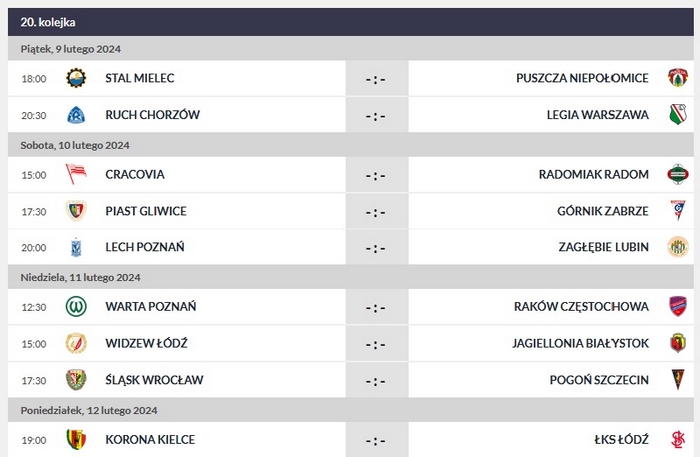Click the Ruch Chorzów club crest
Screen dimensions: 700x457
click(75, 115)
